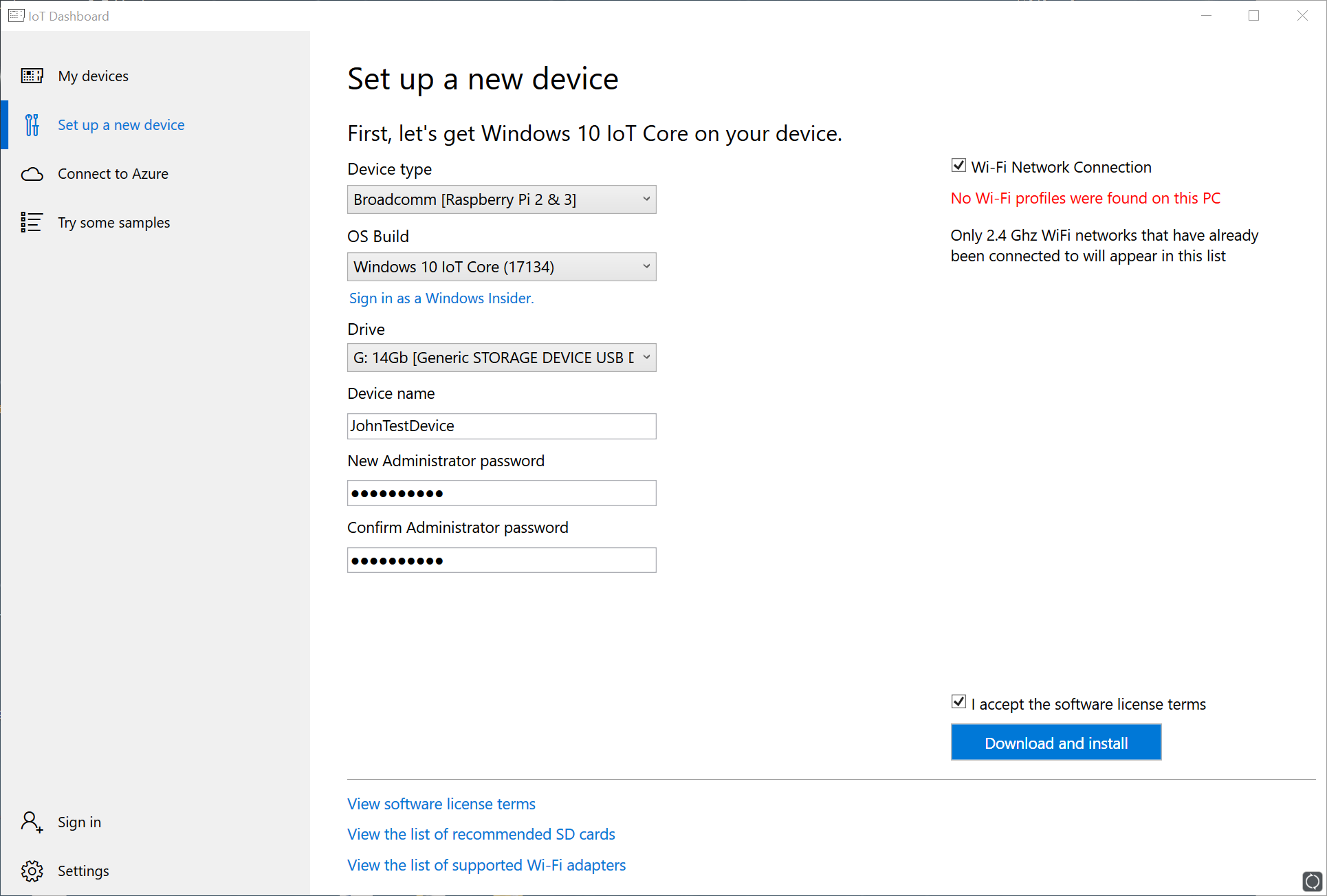Viewport: 1327px width, 896px height.
Task: Click the Settings gear icon
Action: pyautogui.click(x=32, y=871)
